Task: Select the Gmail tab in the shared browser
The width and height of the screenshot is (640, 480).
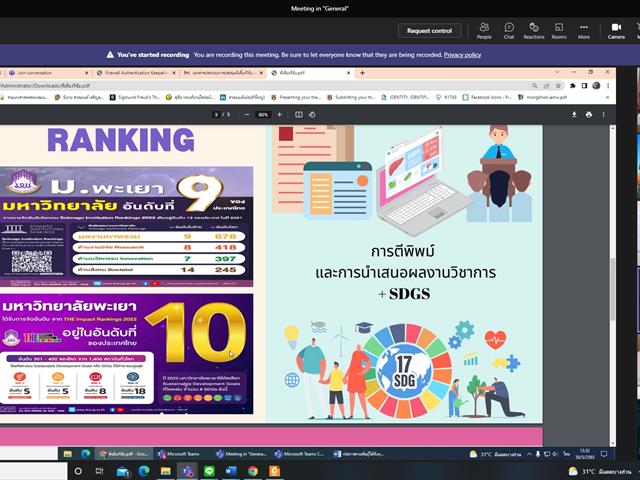Action: click(222, 73)
